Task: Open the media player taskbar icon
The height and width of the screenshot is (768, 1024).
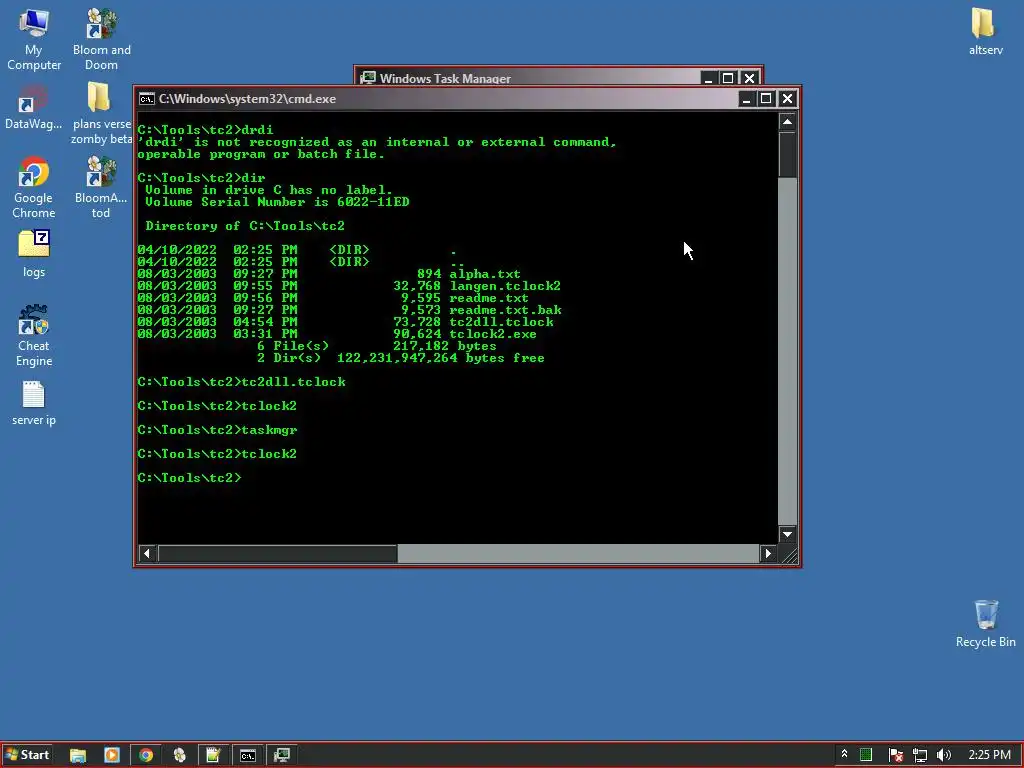Action: pyautogui.click(x=112, y=755)
